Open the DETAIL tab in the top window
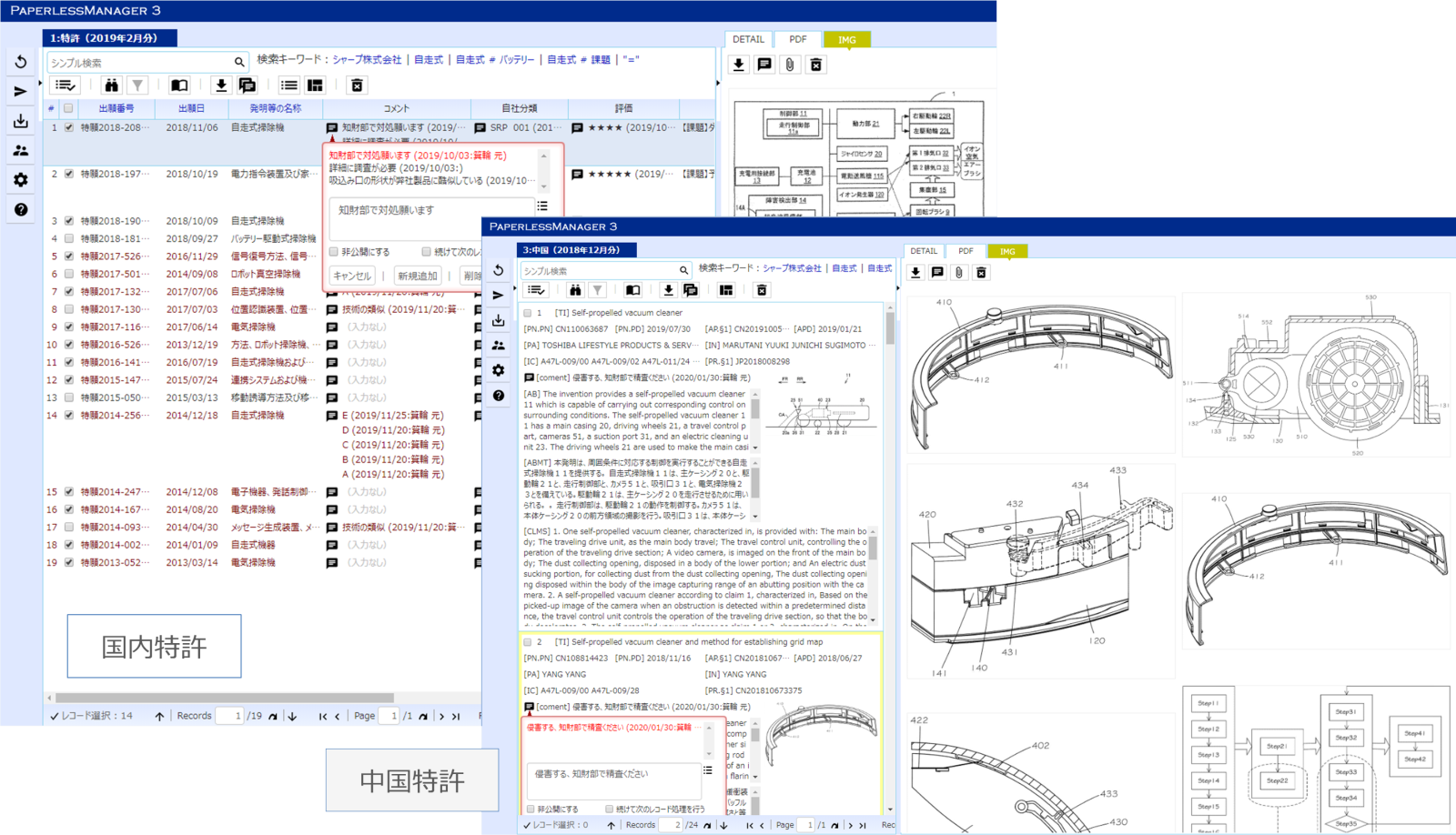The width and height of the screenshot is (1456, 835). pos(748,39)
